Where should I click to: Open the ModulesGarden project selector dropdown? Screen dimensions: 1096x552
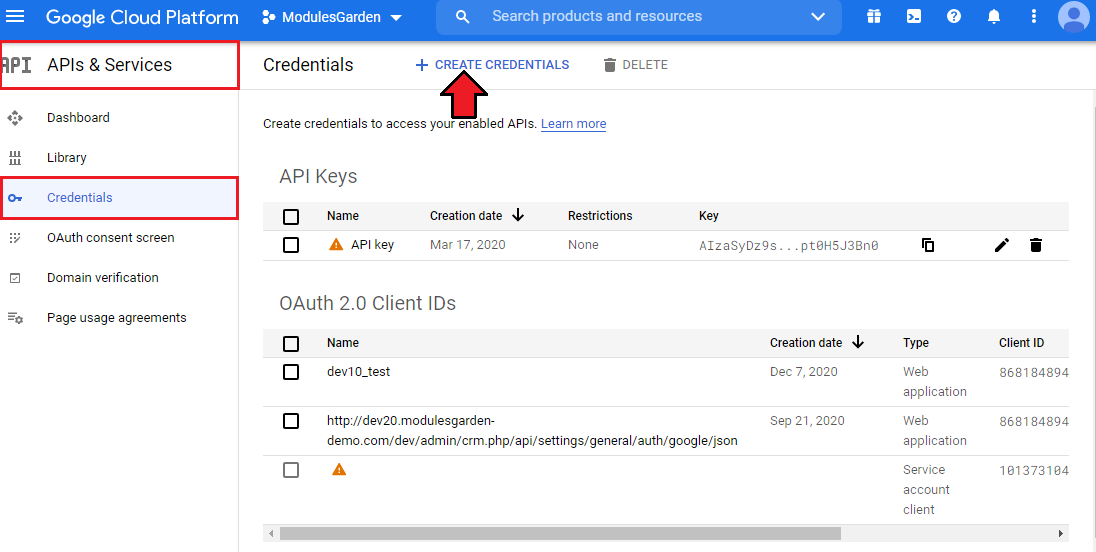[332, 17]
